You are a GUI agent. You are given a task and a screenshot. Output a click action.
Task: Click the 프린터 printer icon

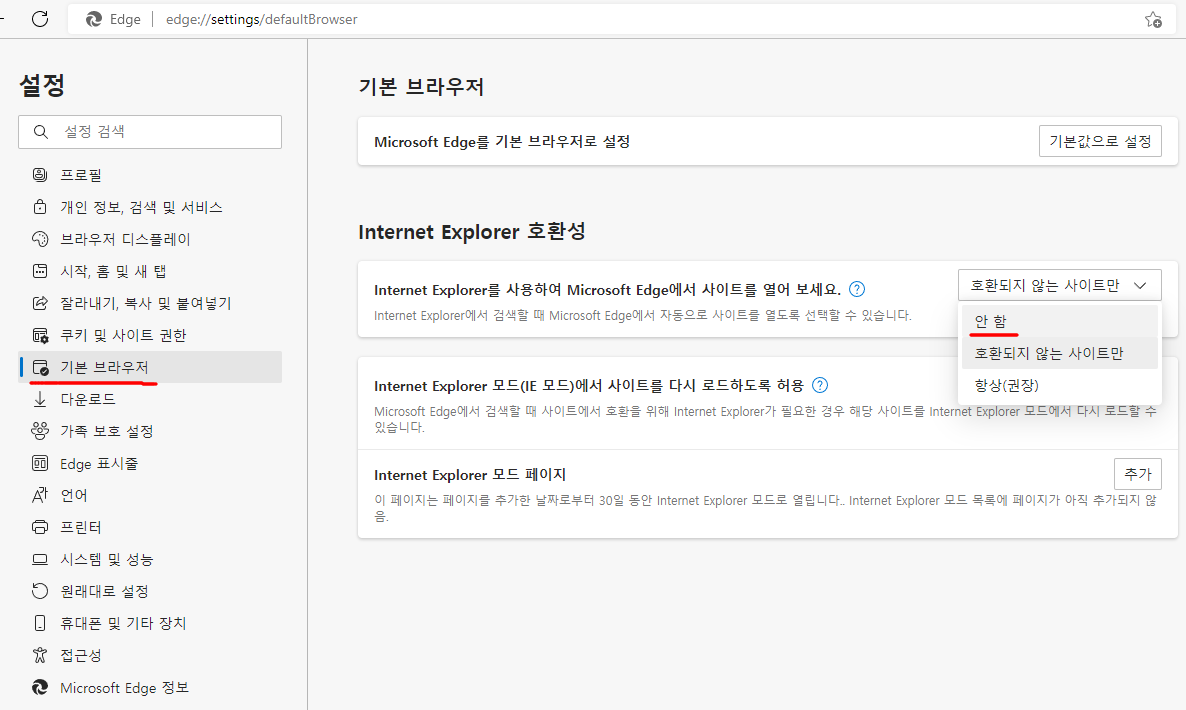(x=40, y=527)
